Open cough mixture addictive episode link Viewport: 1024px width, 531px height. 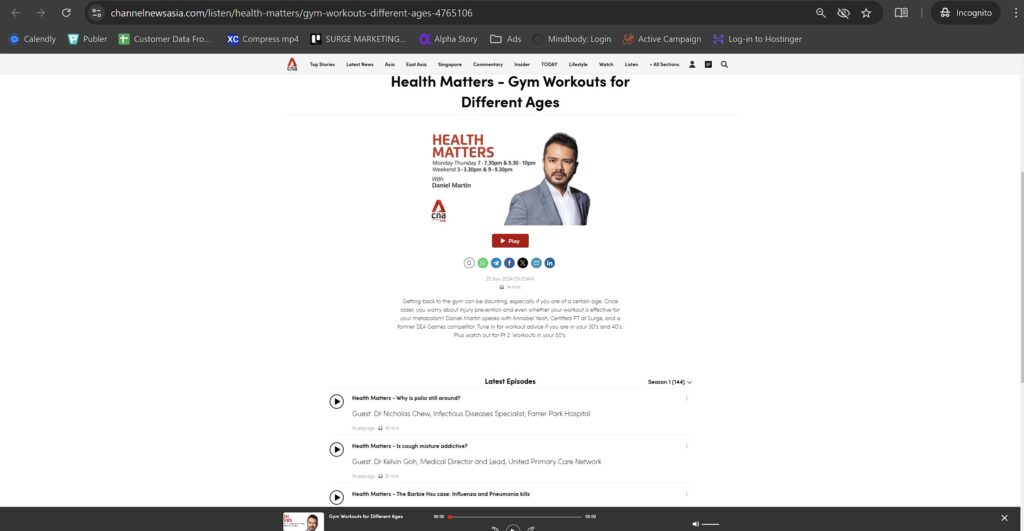tap(410, 446)
